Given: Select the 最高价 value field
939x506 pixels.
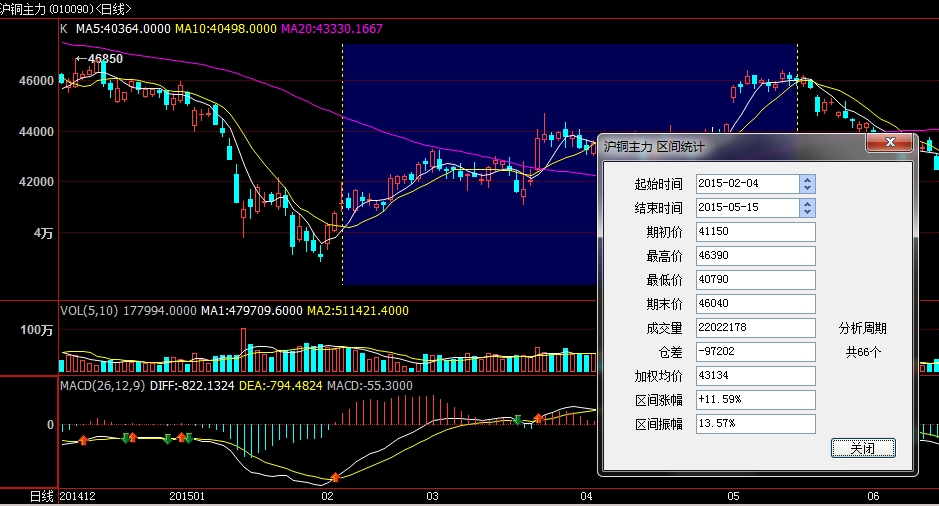Looking at the screenshot, I should (x=755, y=256).
